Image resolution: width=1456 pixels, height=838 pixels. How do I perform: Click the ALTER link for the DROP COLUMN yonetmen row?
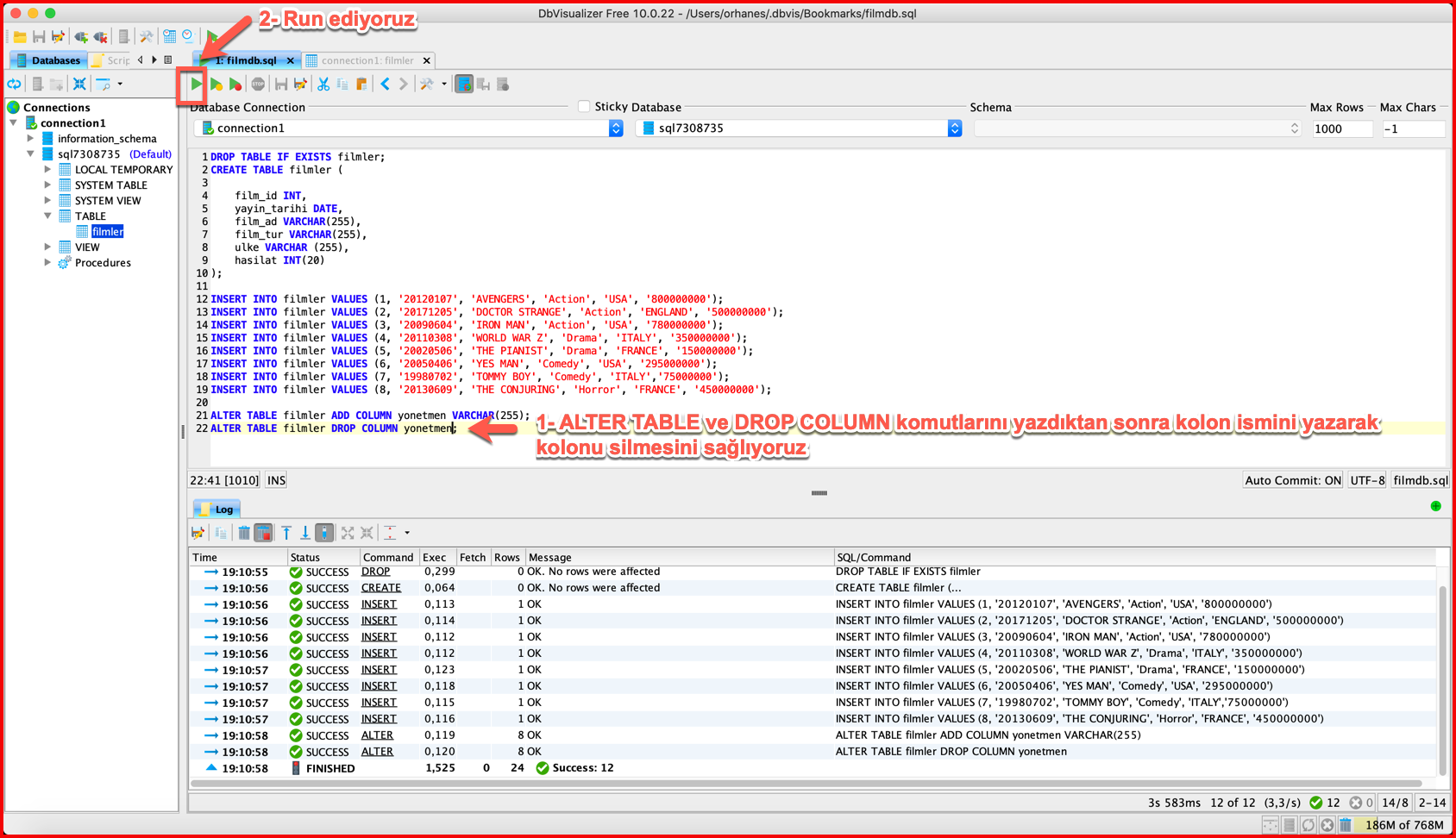[x=377, y=752]
